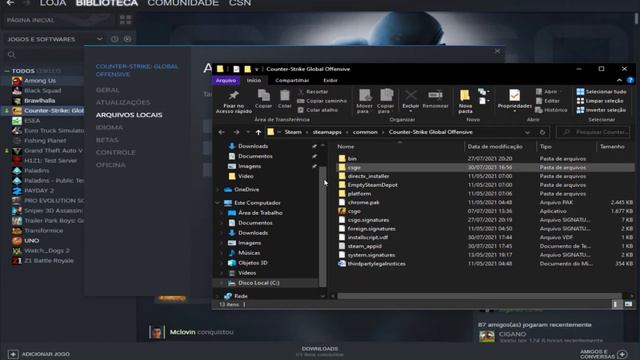Click Colar atalho in the ribbon
This screenshot has height=360, width=640.
318,110
